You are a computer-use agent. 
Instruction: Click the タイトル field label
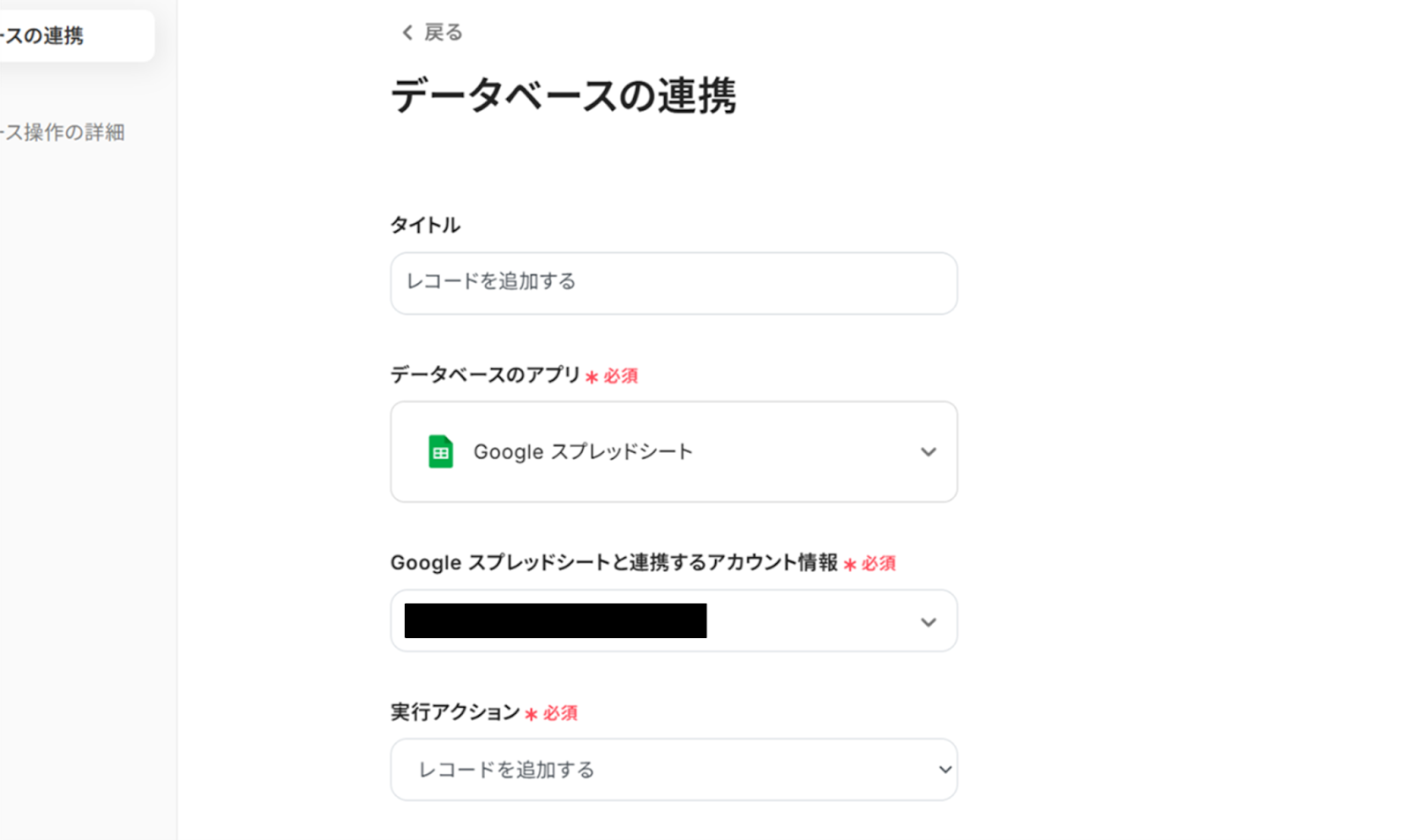425,225
